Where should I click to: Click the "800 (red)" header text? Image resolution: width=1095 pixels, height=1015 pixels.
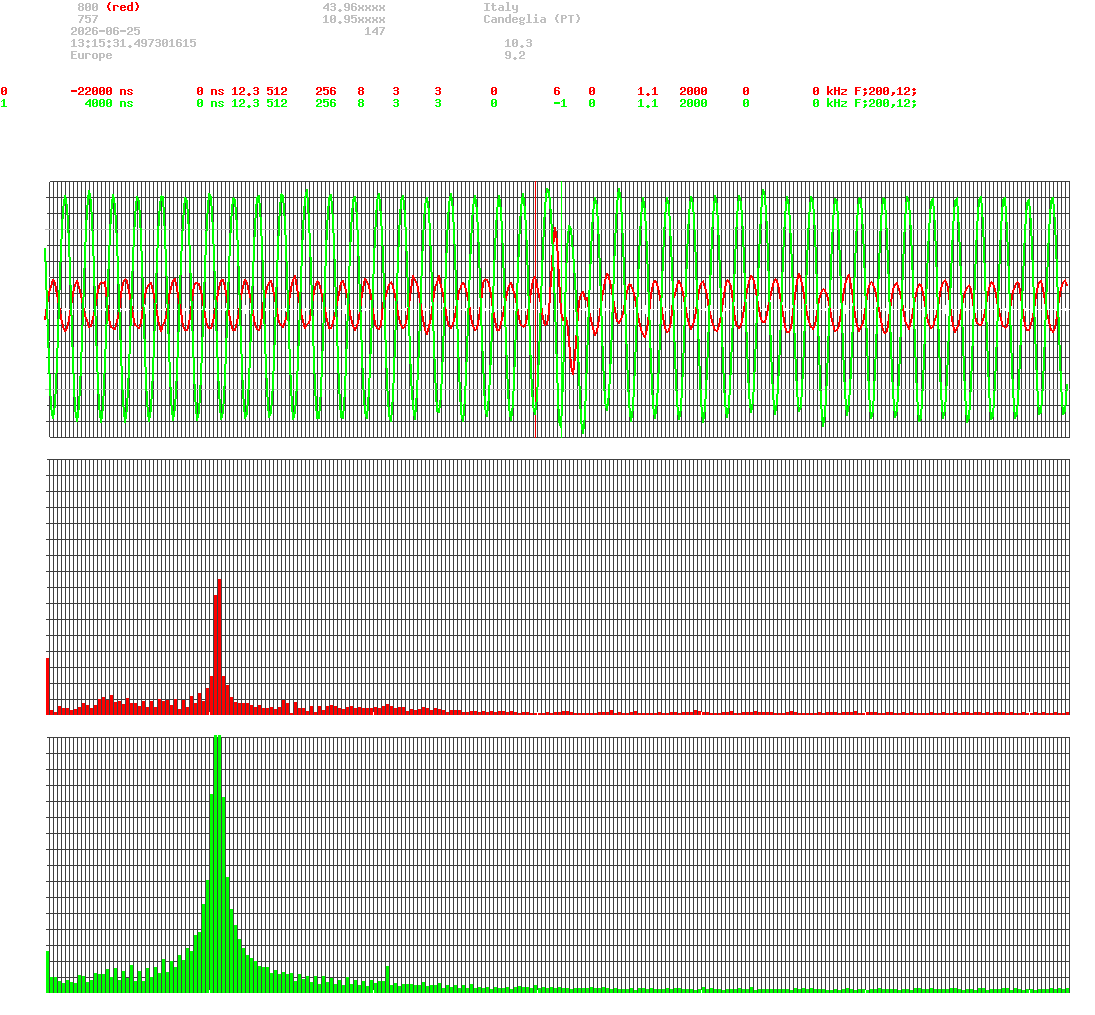point(108,7)
